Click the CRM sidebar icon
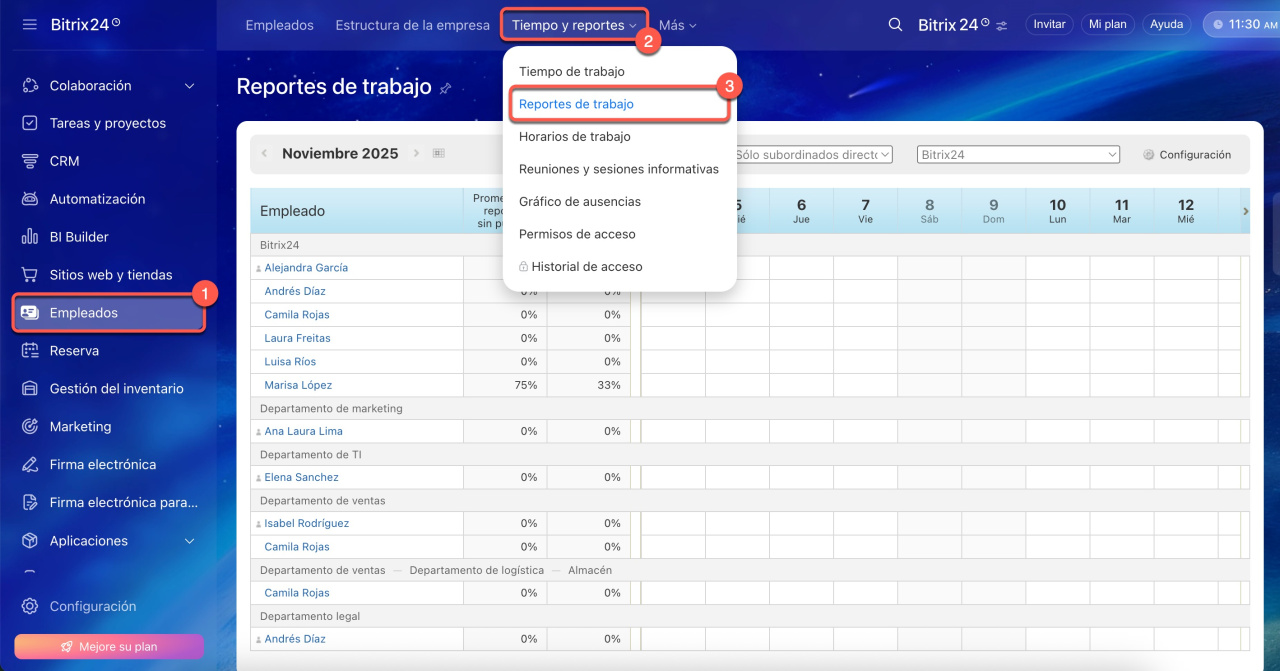Image resolution: width=1280 pixels, height=671 pixels. coord(30,161)
